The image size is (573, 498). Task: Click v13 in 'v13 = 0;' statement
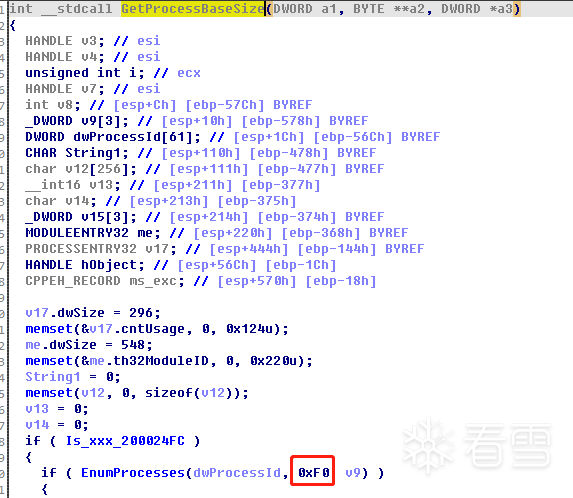point(37,409)
